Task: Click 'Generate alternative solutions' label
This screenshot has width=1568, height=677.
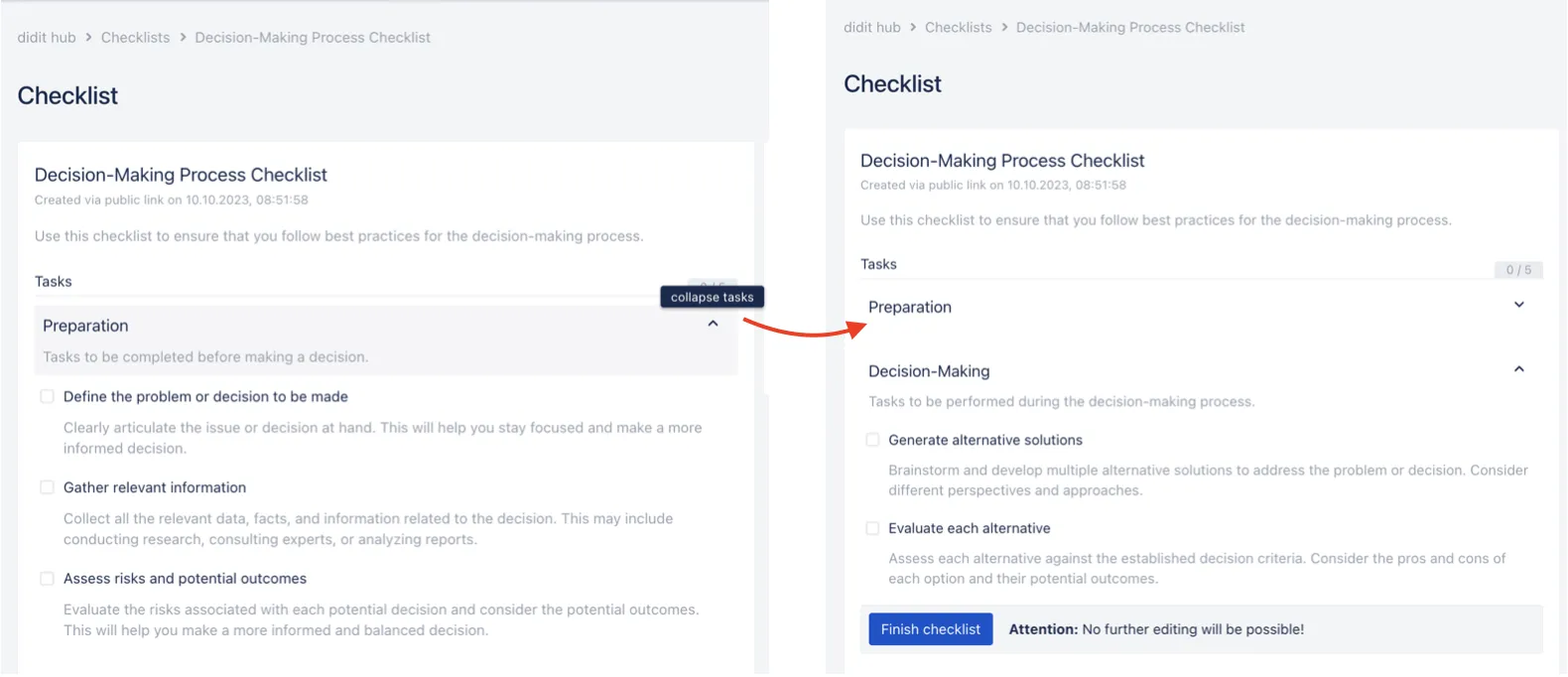Action: click(985, 440)
